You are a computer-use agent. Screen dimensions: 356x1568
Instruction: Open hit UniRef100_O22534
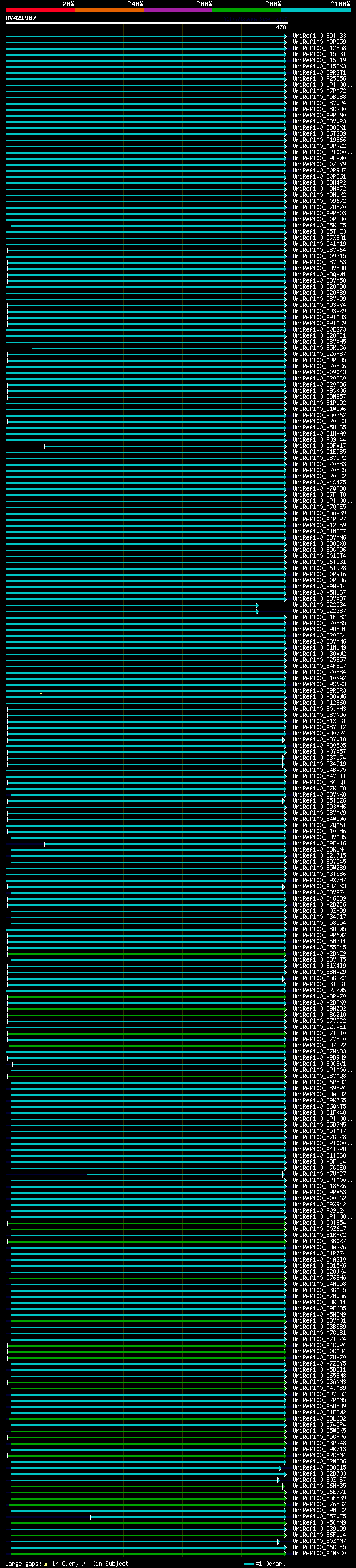click(x=319, y=605)
